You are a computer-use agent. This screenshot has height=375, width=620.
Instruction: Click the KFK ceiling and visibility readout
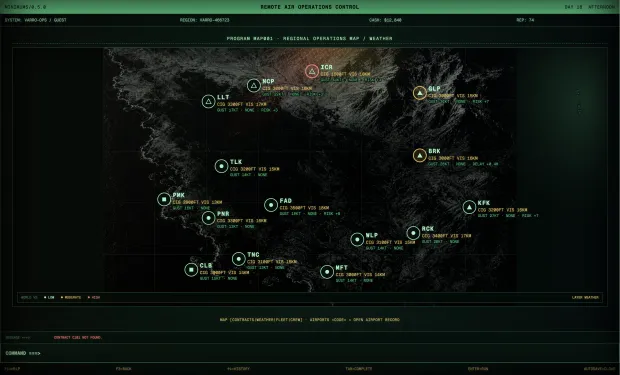tap(502, 210)
